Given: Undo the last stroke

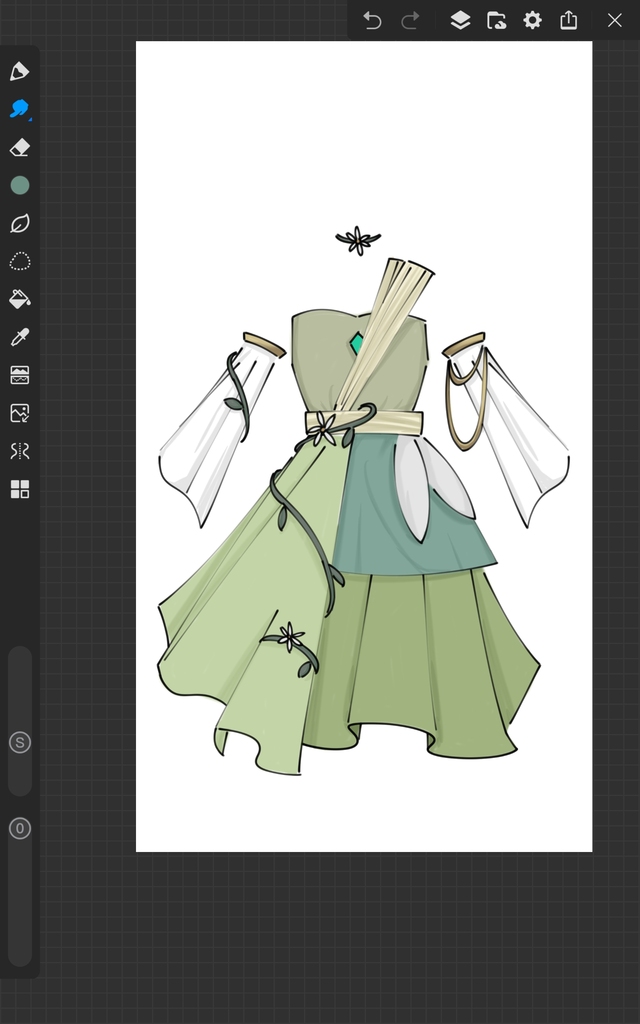Looking at the screenshot, I should [372, 20].
